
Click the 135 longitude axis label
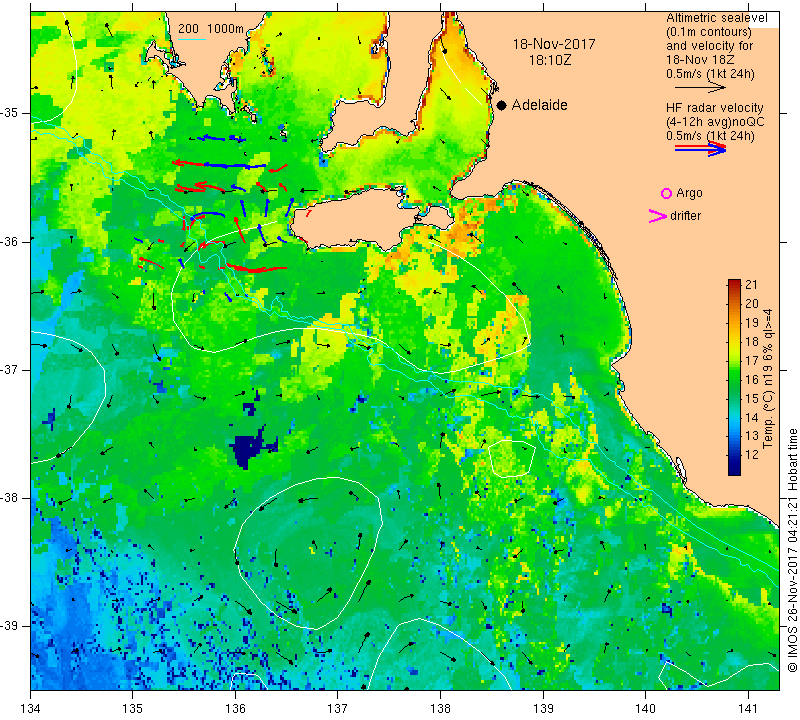click(x=133, y=709)
